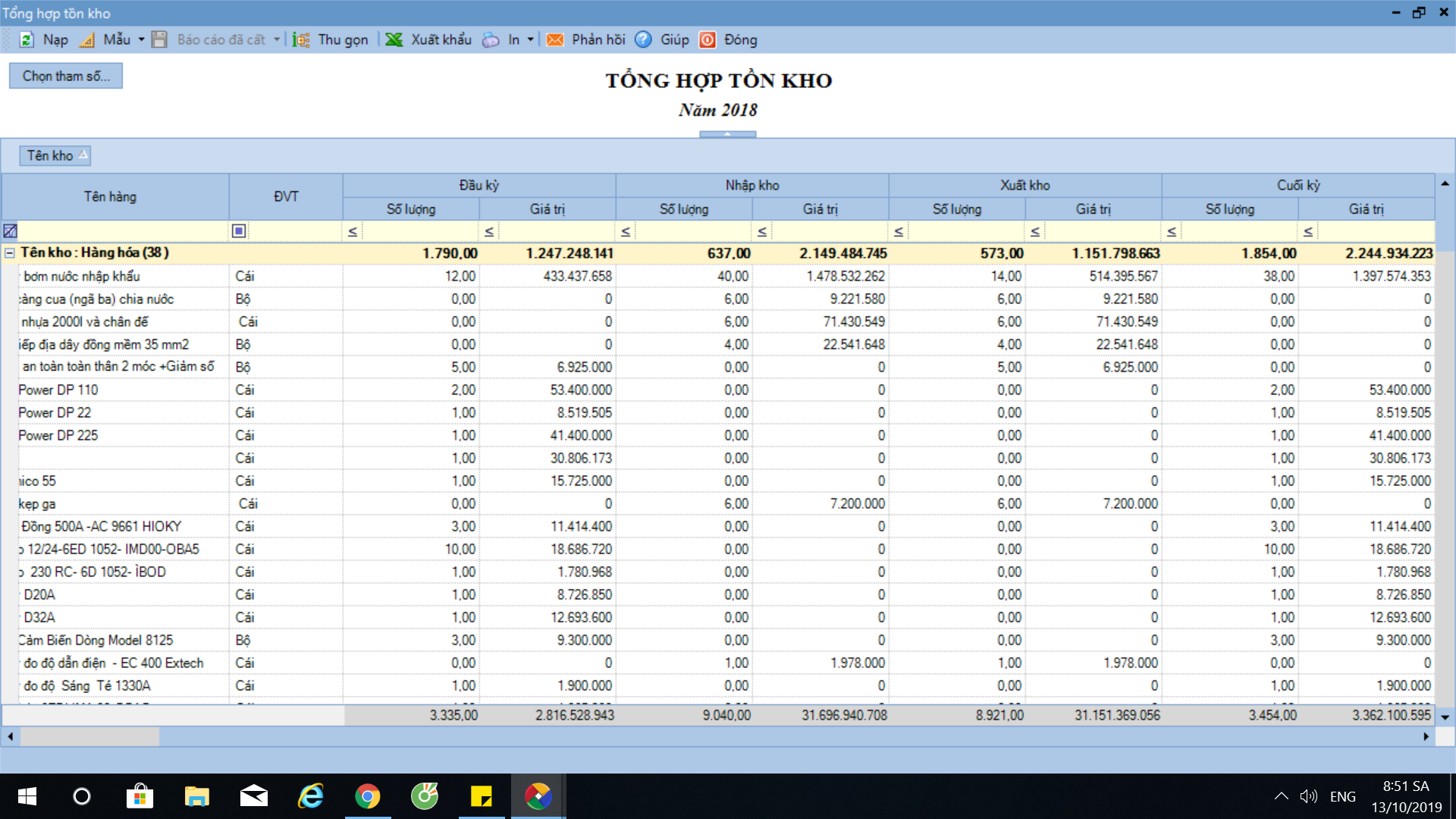Click the filter row editor icon

(x=10, y=231)
